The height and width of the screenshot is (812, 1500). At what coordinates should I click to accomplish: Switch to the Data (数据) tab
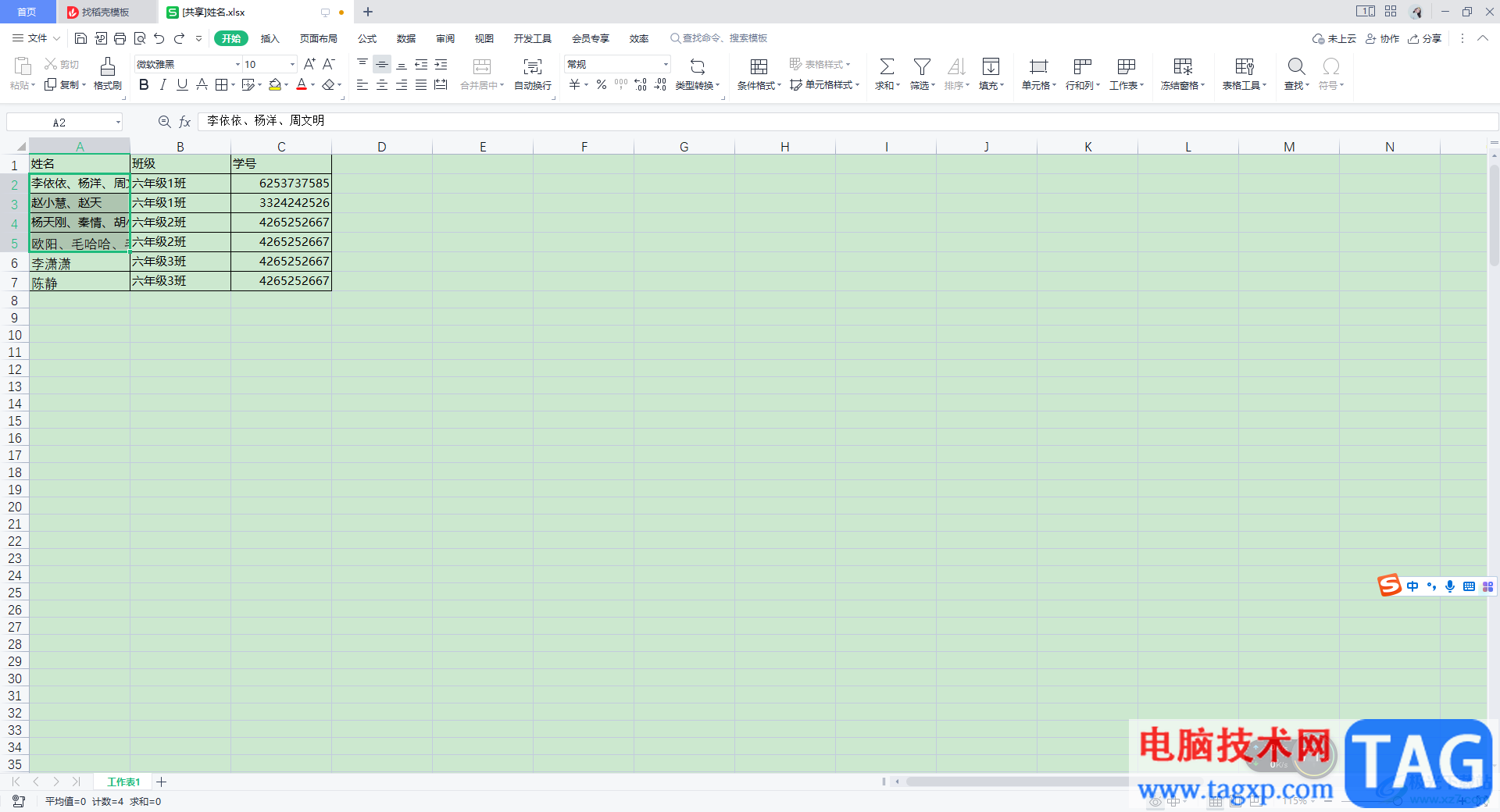(x=406, y=38)
